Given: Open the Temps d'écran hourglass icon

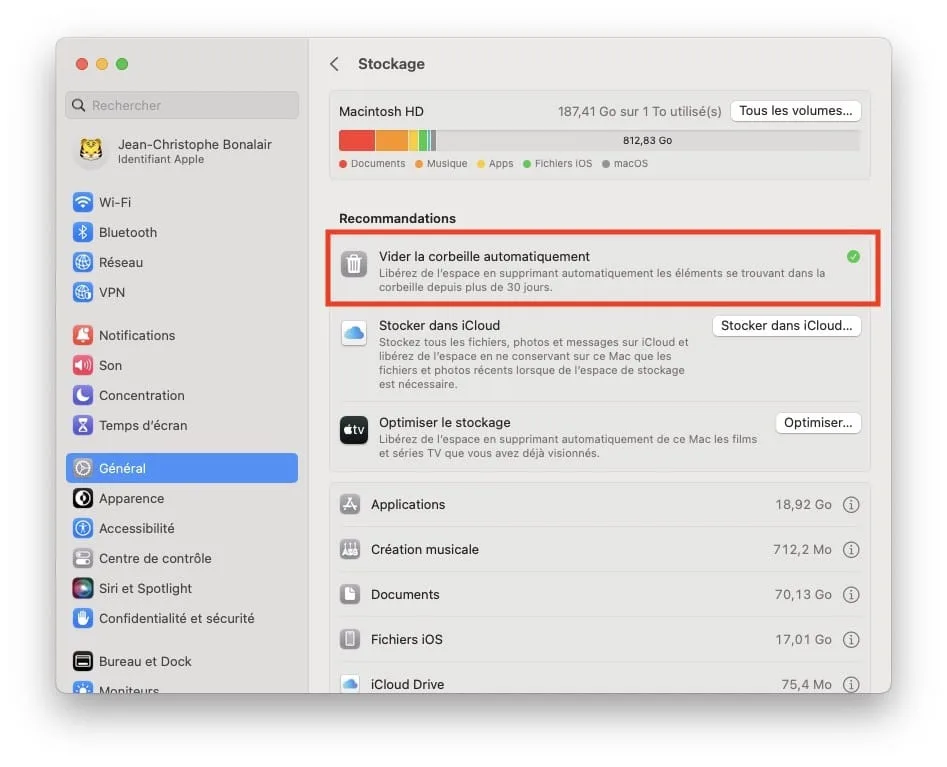Looking at the screenshot, I should [83, 425].
